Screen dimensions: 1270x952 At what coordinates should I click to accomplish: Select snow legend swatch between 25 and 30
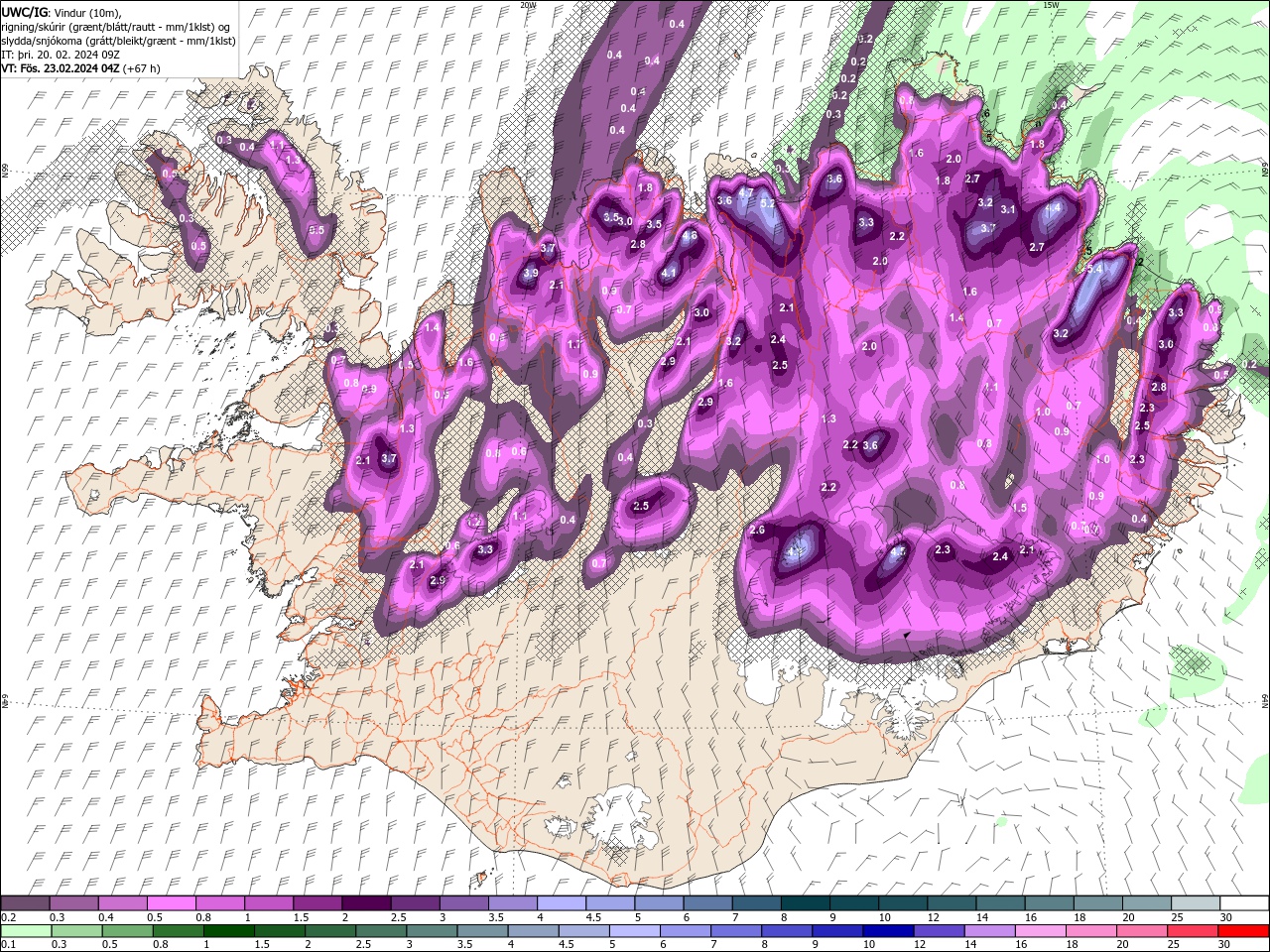pyautogui.click(x=1194, y=903)
